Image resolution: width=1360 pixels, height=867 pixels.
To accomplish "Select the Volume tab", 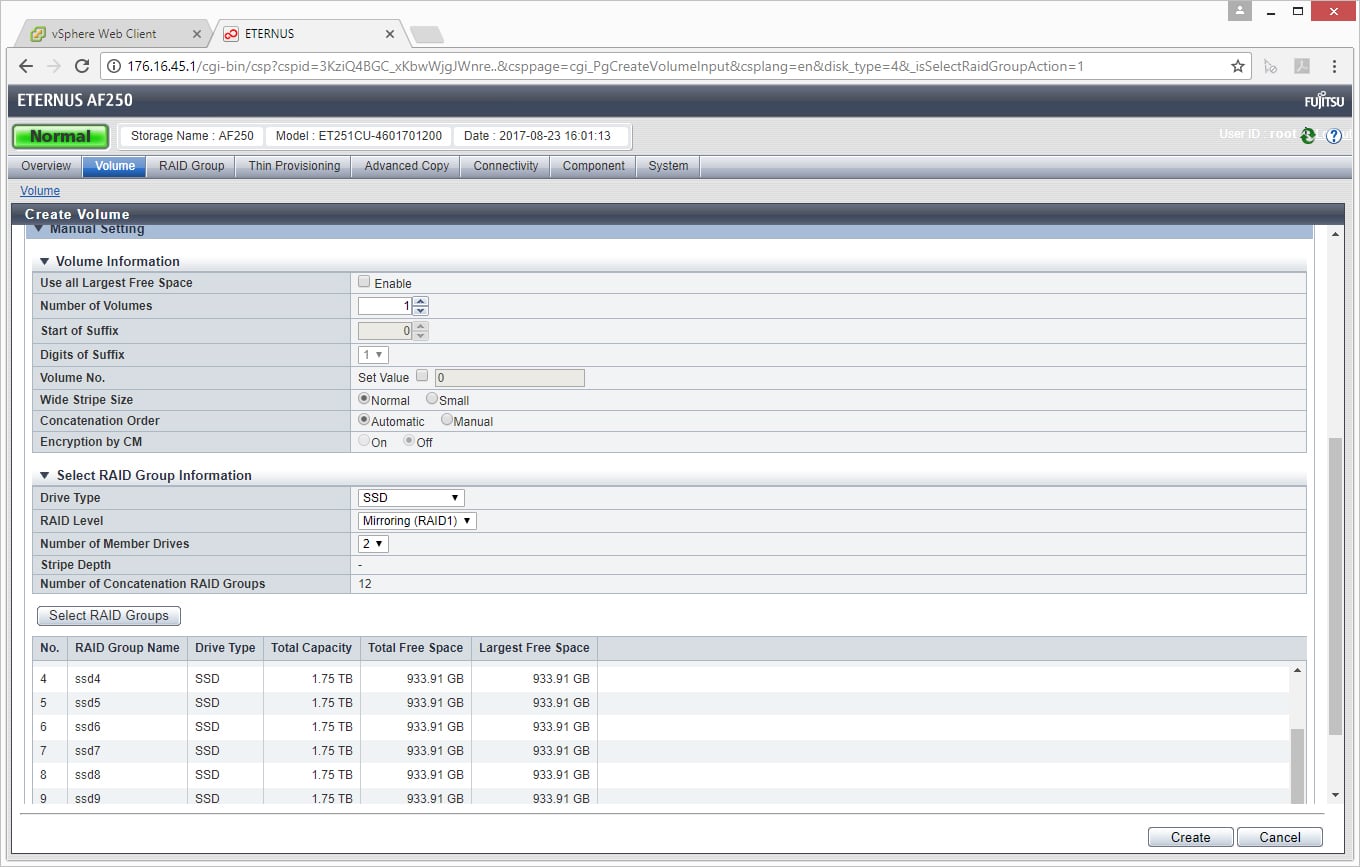I will 115,166.
